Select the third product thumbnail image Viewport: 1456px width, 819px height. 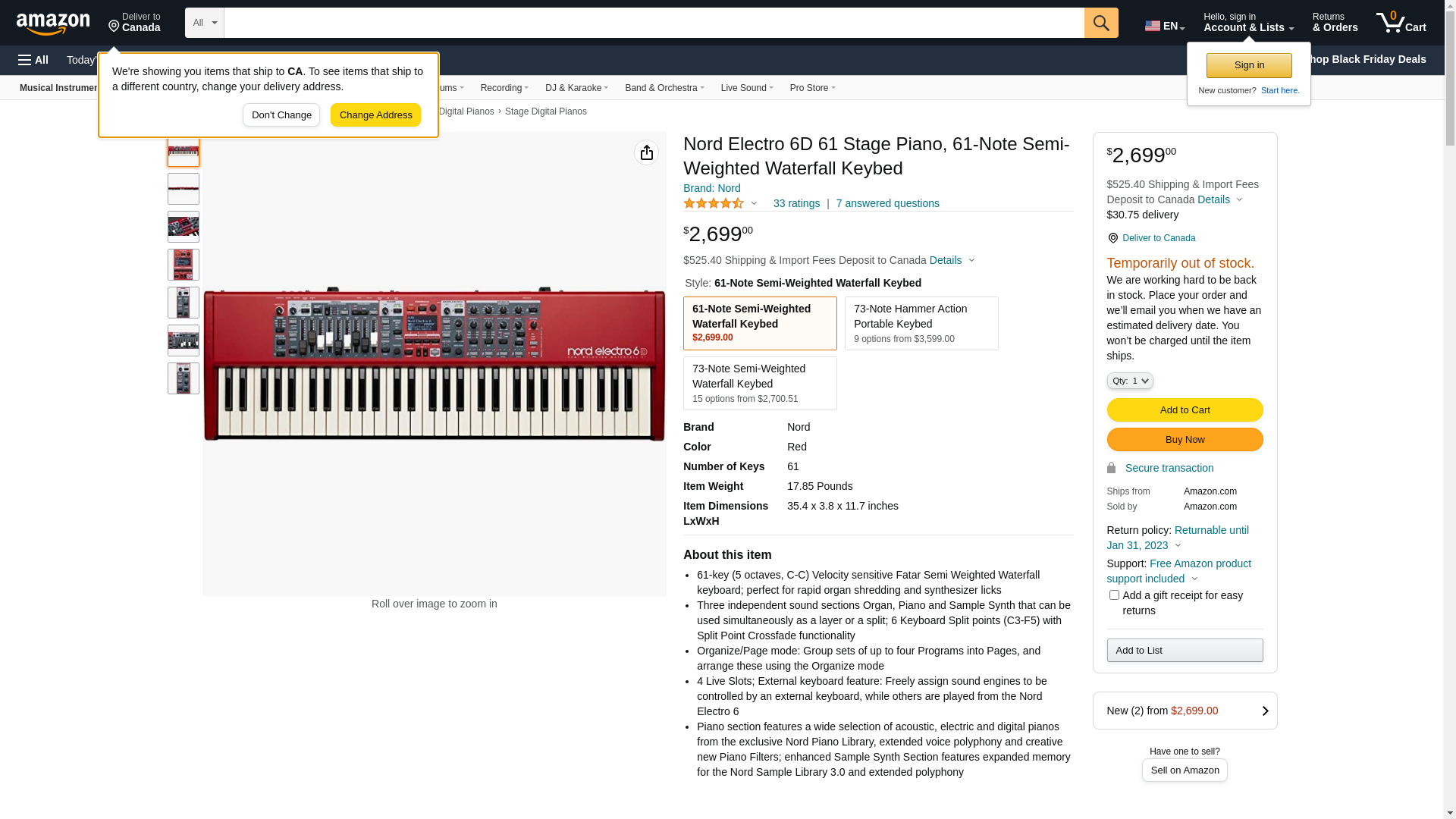pos(184,227)
